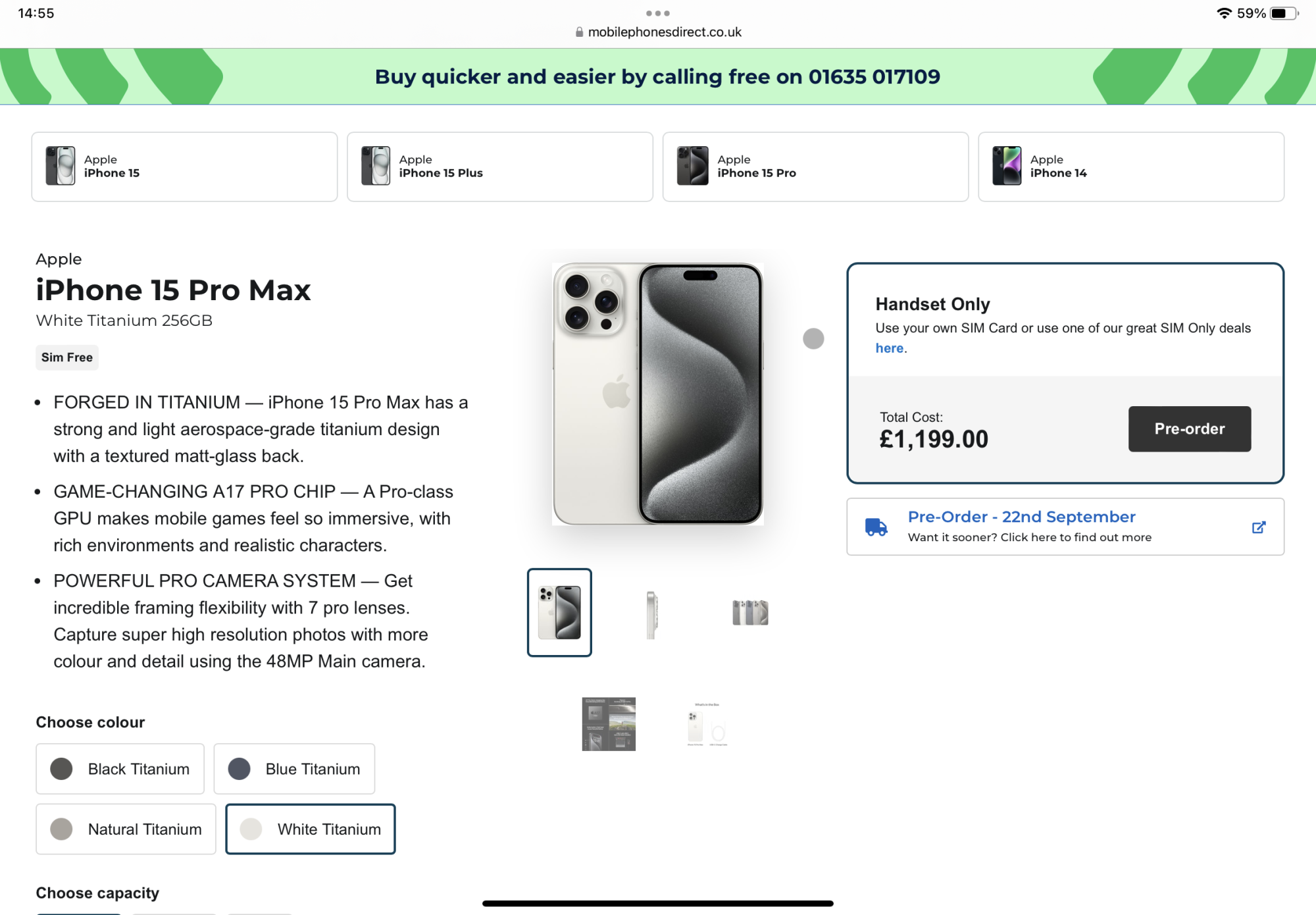Image resolution: width=1316 pixels, height=915 pixels.
Task: Click the White Titanium colour swatch circle
Action: 251,829
